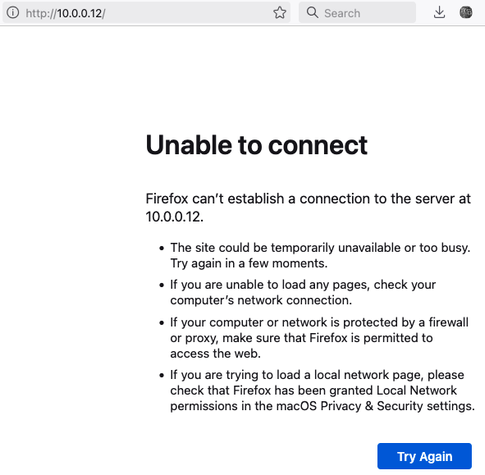This screenshot has height=475, width=485.
Task: Click the 'http://' prefix in the URL
Action: 41,13
